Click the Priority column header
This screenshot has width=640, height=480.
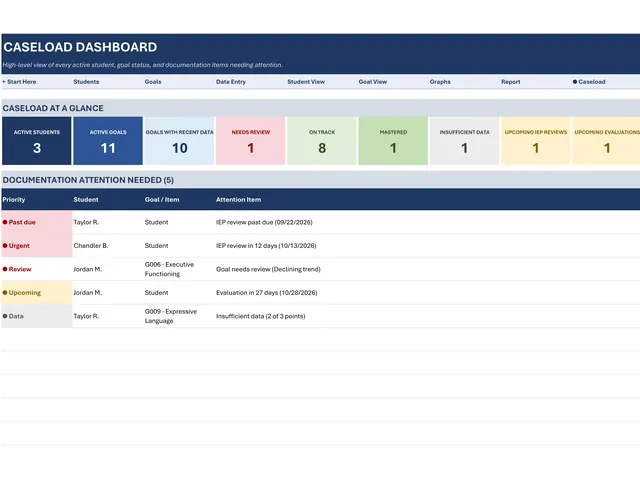tap(14, 200)
